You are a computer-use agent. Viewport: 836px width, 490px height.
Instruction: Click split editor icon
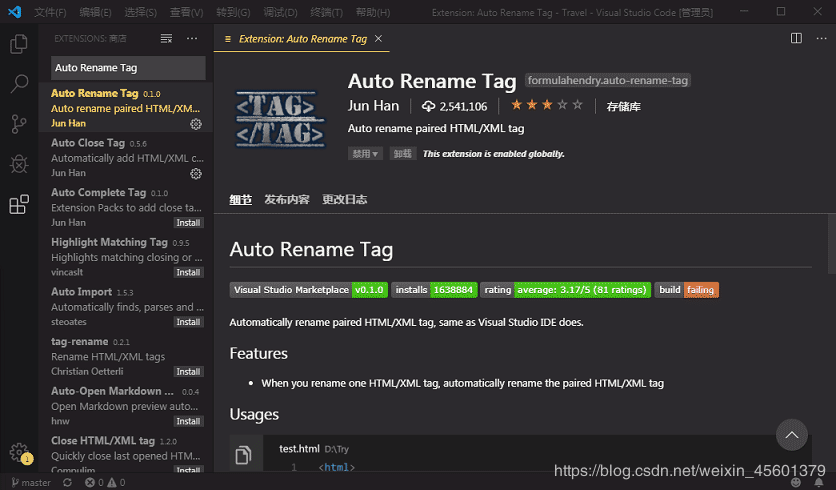(x=796, y=38)
